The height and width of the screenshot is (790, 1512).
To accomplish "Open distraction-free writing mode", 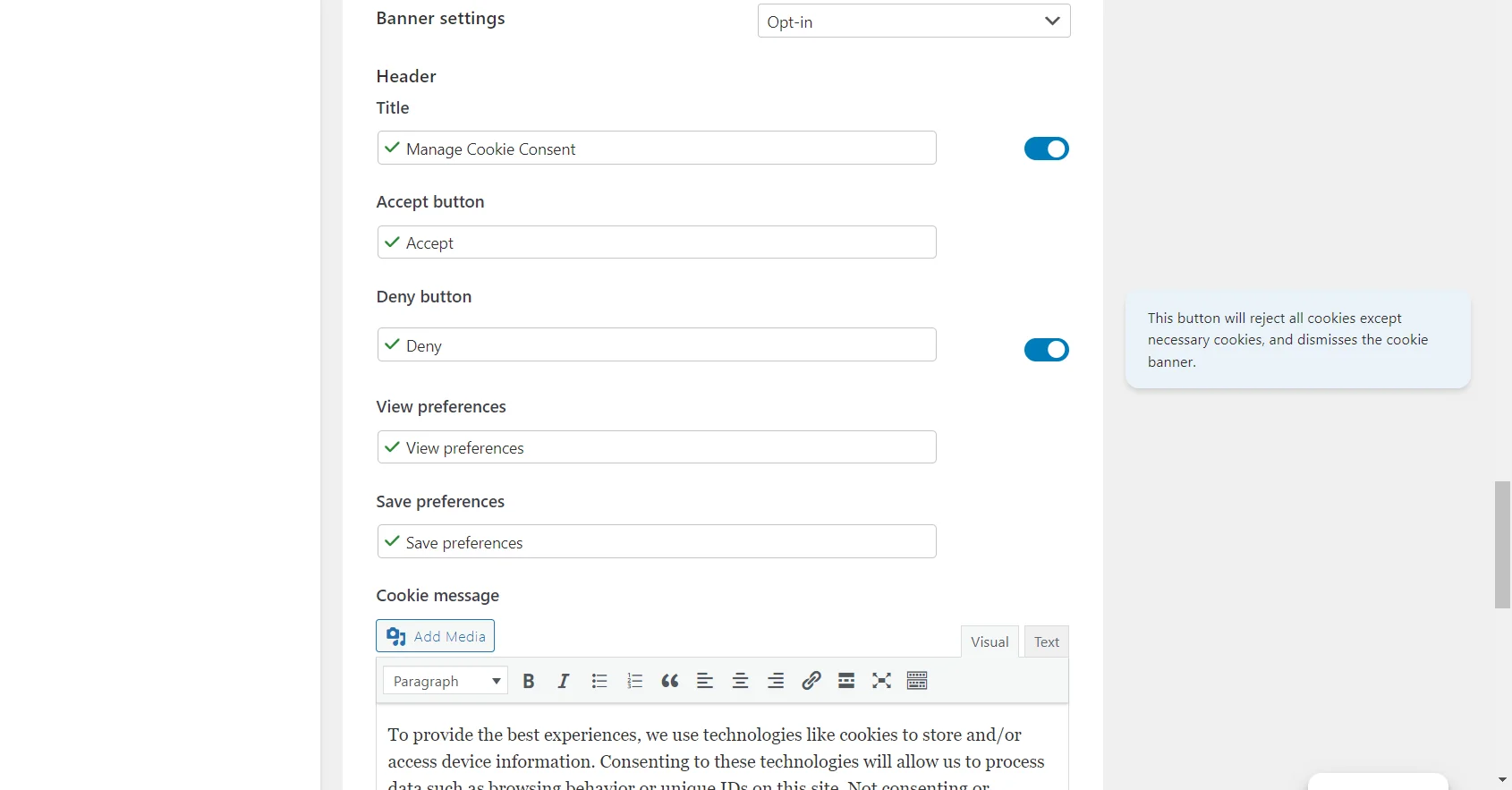I will coord(881,680).
